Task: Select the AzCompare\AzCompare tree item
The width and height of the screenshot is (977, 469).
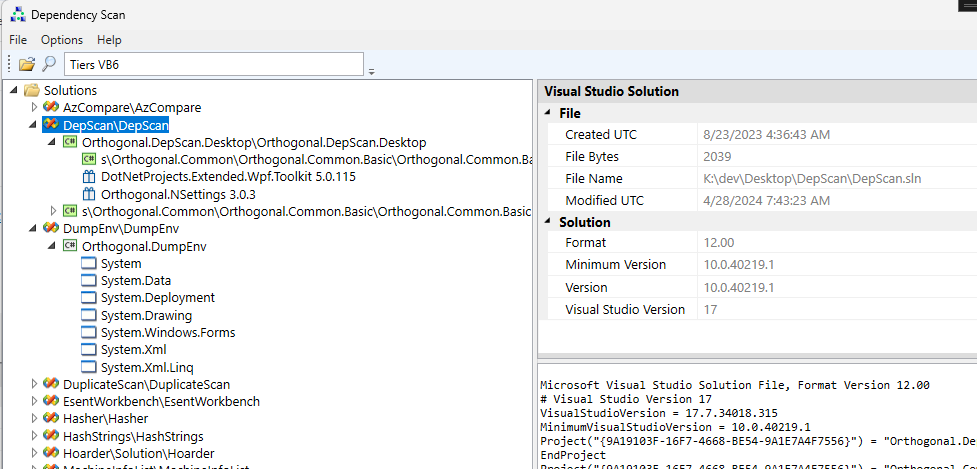Action: click(132, 107)
